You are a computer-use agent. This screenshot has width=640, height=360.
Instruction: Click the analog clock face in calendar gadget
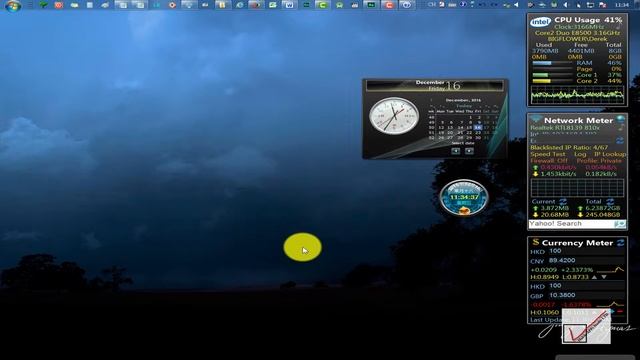pyautogui.click(x=394, y=116)
